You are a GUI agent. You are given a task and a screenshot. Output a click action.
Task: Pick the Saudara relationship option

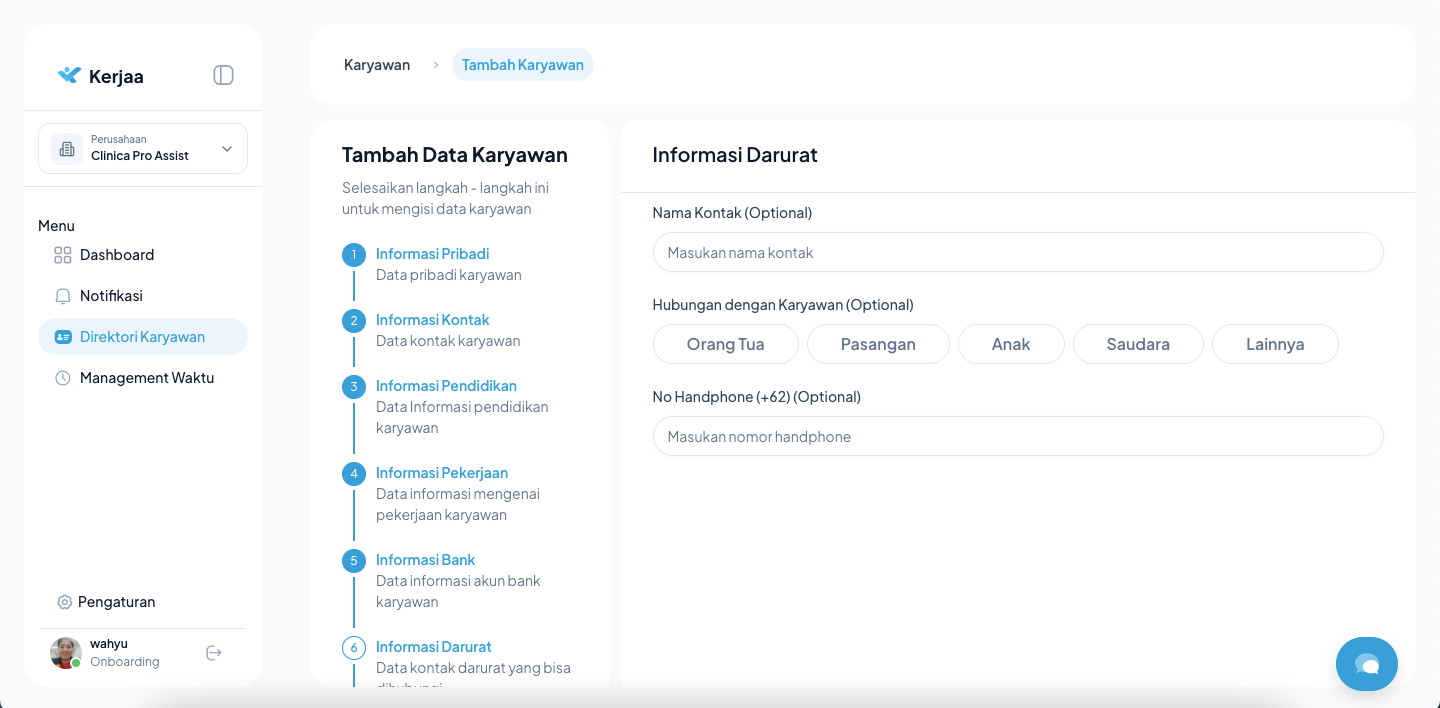[x=1137, y=344]
